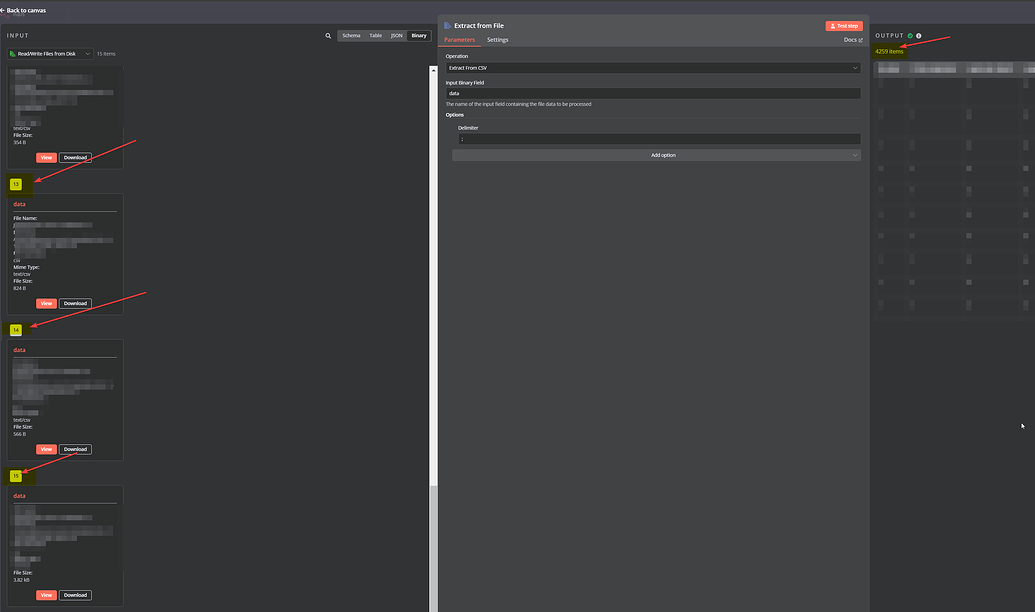The height and width of the screenshot is (612, 1035).
Task: Select the Parameters tab
Action: pyautogui.click(x=460, y=40)
